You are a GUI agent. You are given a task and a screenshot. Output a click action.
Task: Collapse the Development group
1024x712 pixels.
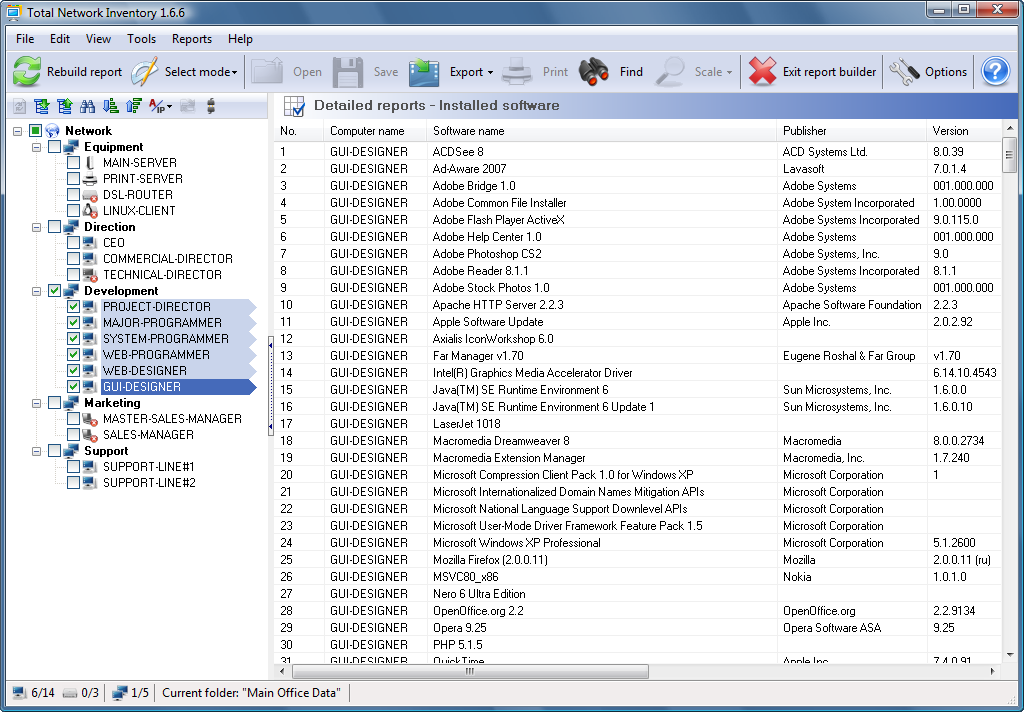point(37,291)
